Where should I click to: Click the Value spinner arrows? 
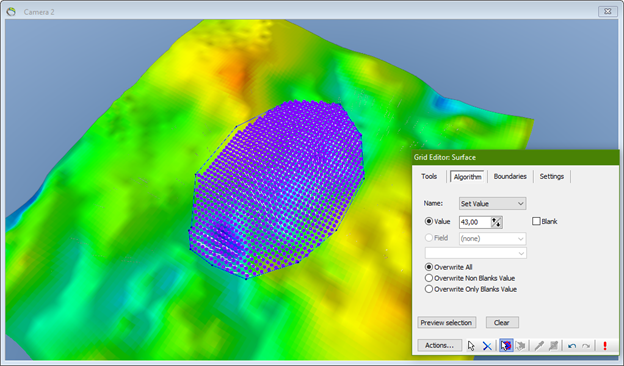(496, 222)
